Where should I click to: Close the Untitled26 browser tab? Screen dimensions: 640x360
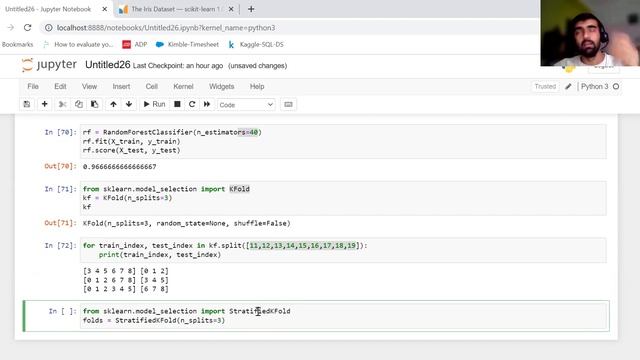point(104,9)
